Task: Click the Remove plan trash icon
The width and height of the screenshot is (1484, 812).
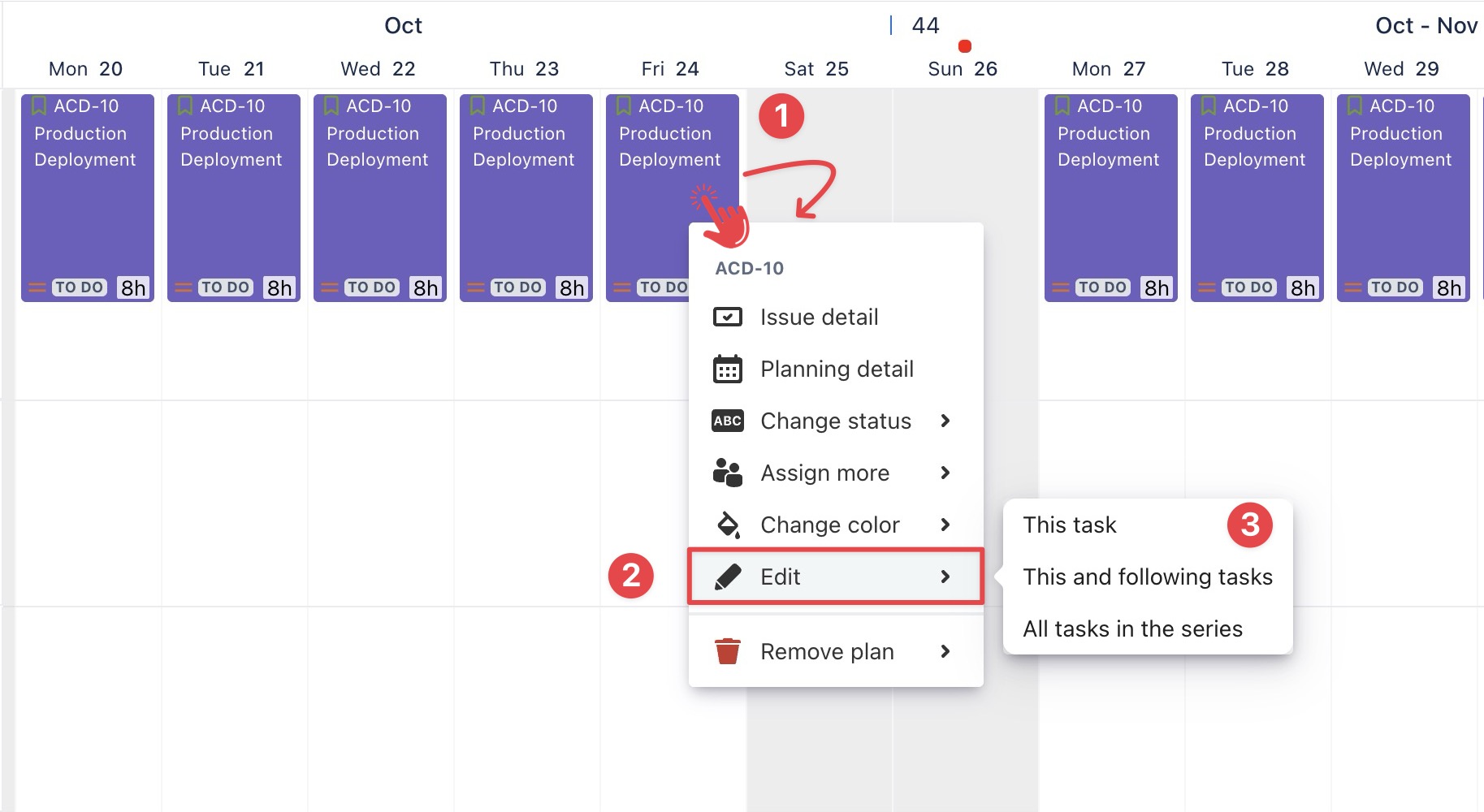Action: [727, 651]
